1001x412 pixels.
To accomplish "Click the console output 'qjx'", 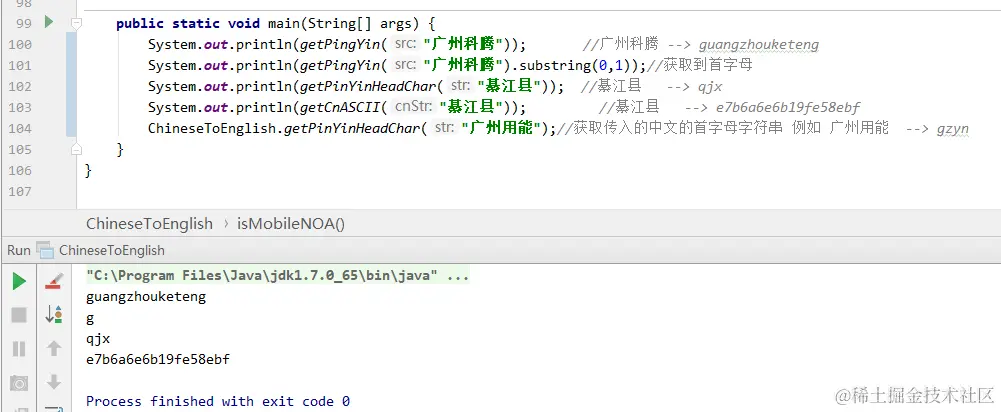I will click(x=98, y=339).
